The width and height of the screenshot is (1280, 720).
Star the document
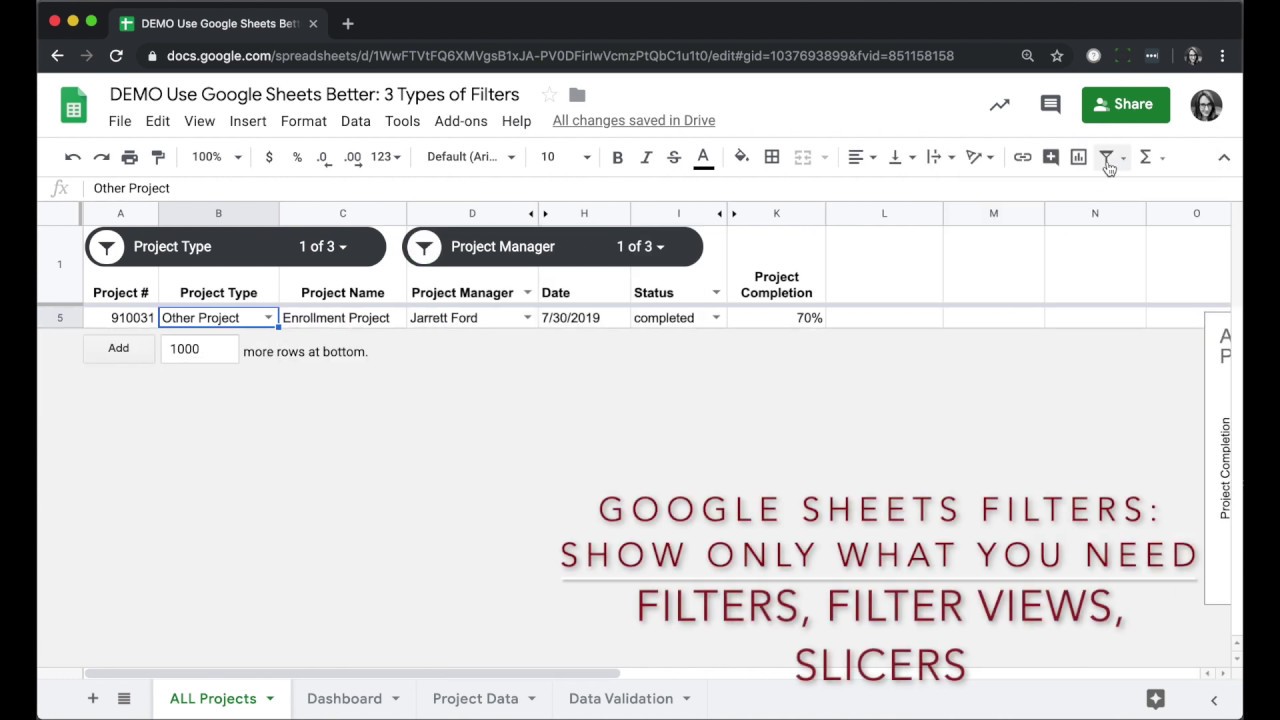tap(549, 95)
